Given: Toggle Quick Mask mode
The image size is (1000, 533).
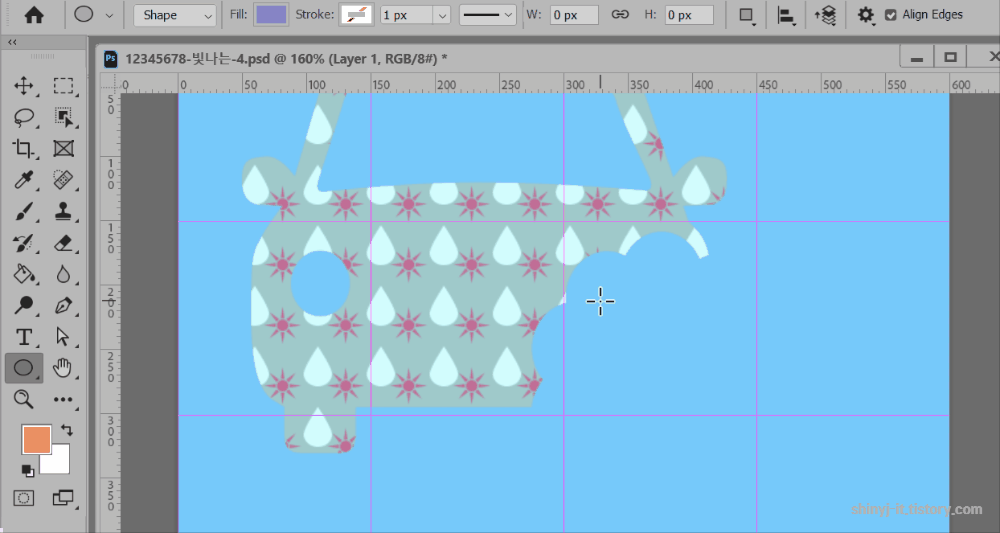Looking at the screenshot, I should [24, 498].
